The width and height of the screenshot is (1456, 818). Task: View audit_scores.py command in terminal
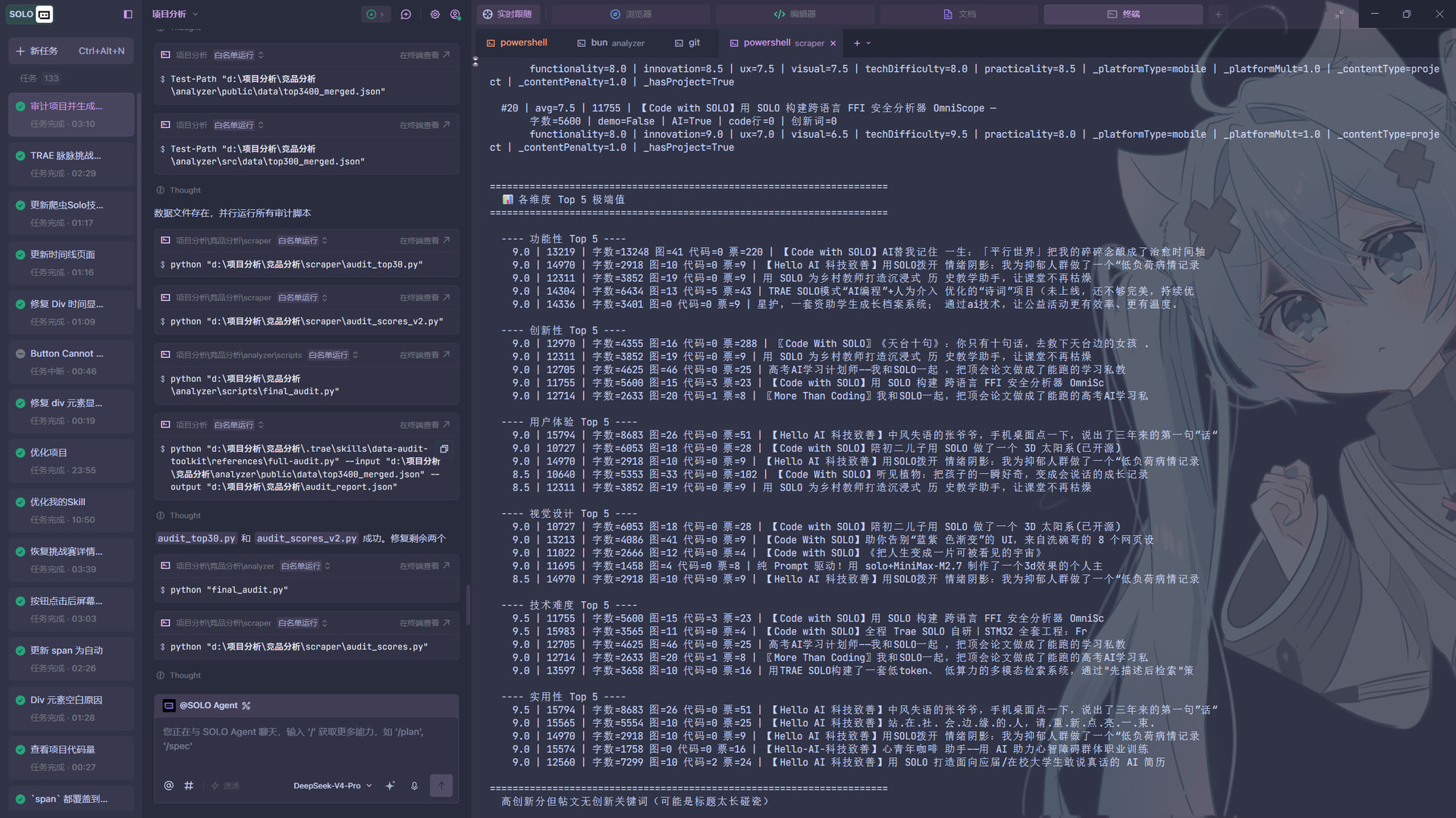[425, 622]
